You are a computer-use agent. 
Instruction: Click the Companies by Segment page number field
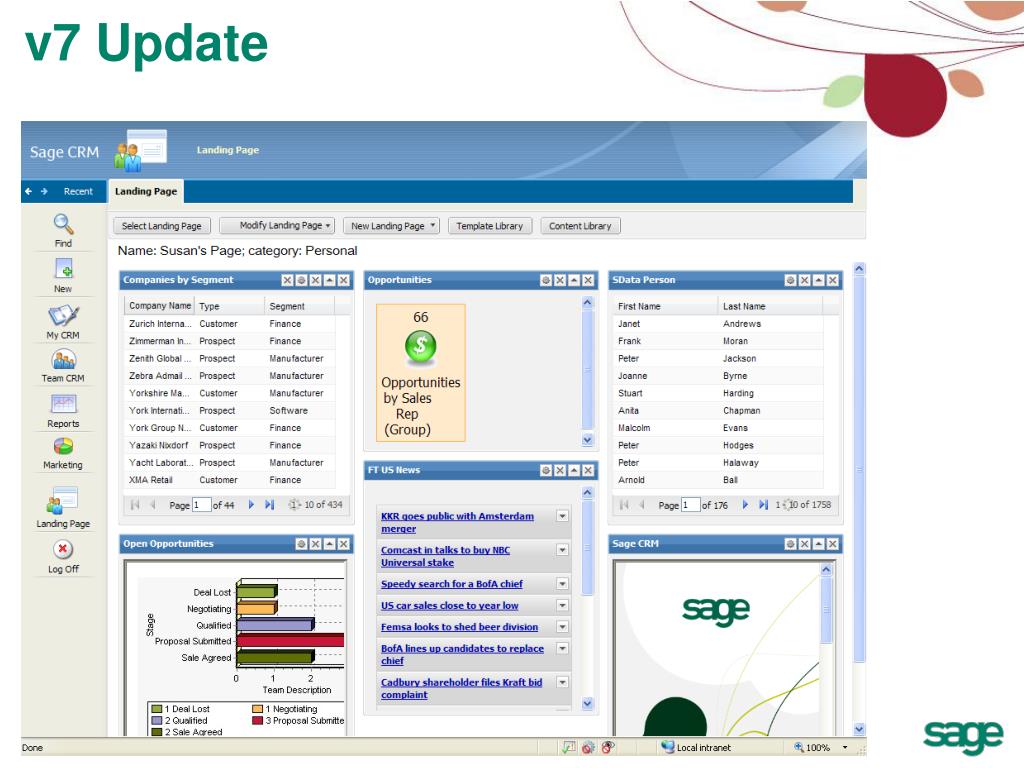click(x=201, y=505)
